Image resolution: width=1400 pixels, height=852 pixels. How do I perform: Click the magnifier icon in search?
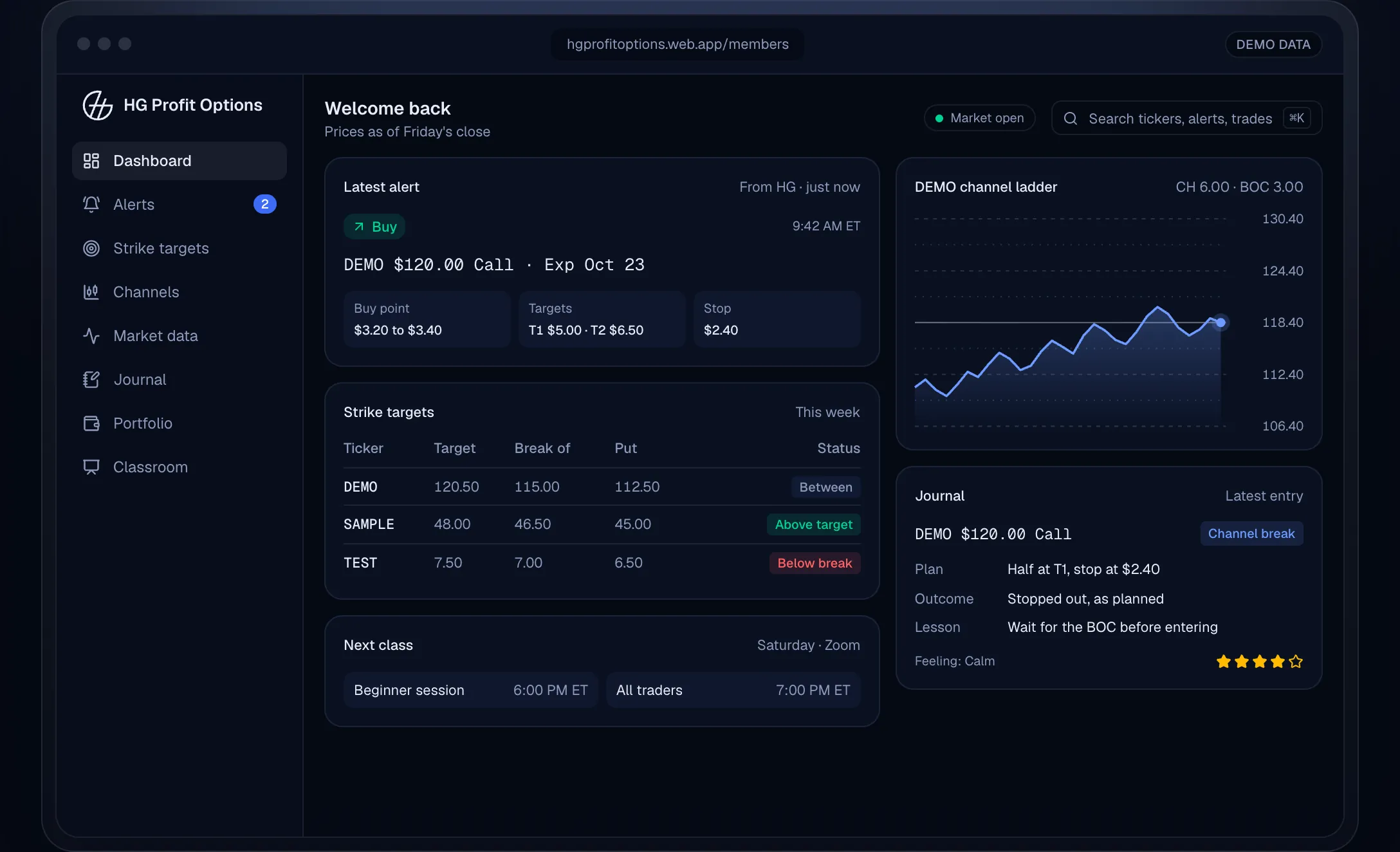pos(1071,118)
